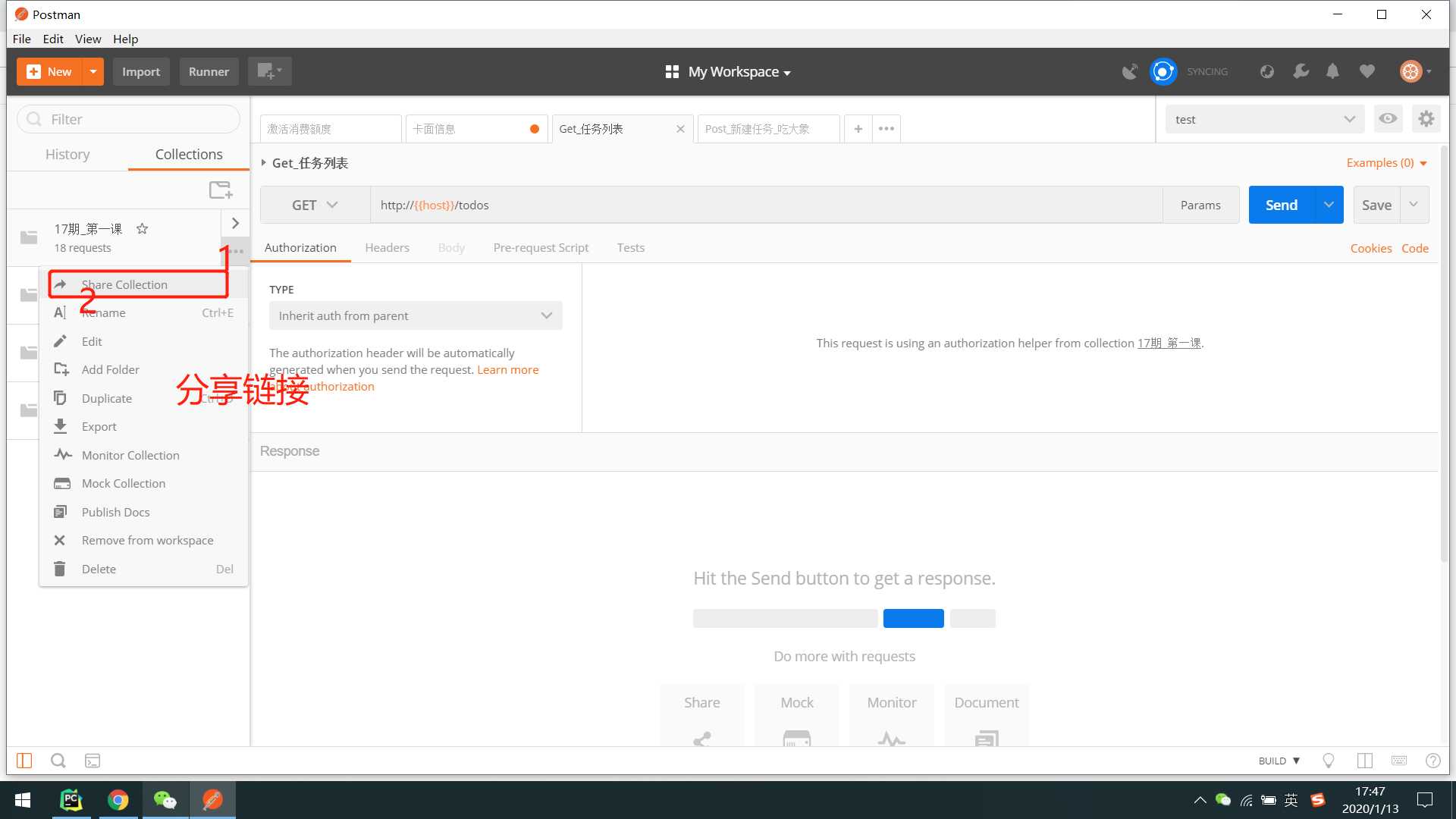This screenshot has height=819, width=1456.
Task: Close the Get_任务列表 tab
Action: pos(680,129)
